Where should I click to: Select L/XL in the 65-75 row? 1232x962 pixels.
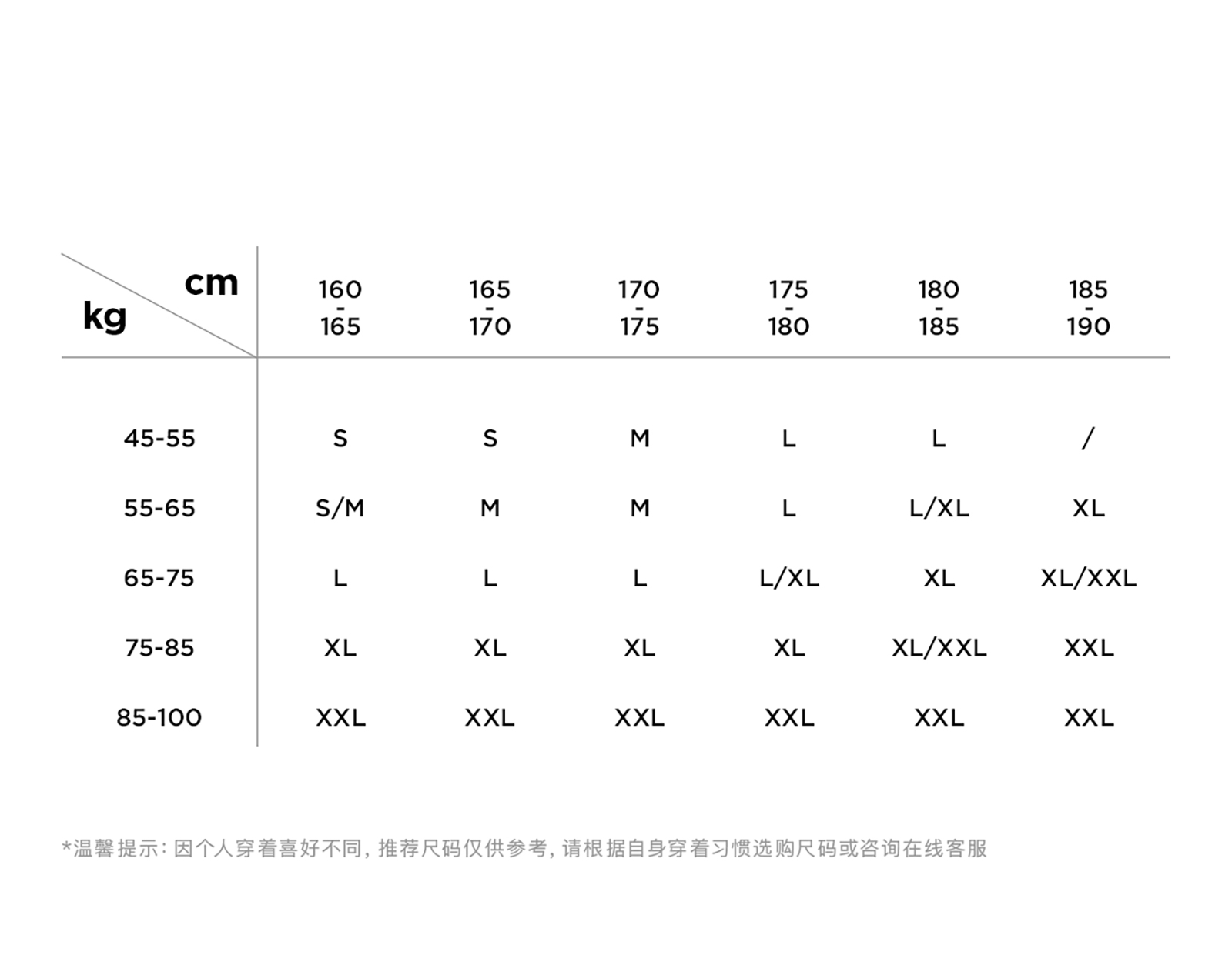click(789, 578)
